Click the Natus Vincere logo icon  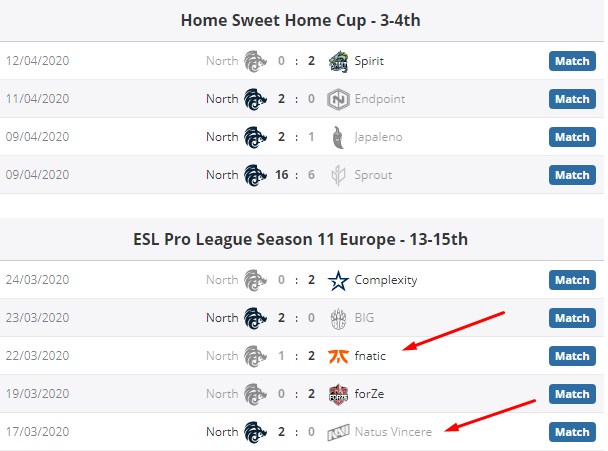pos(337,432)
